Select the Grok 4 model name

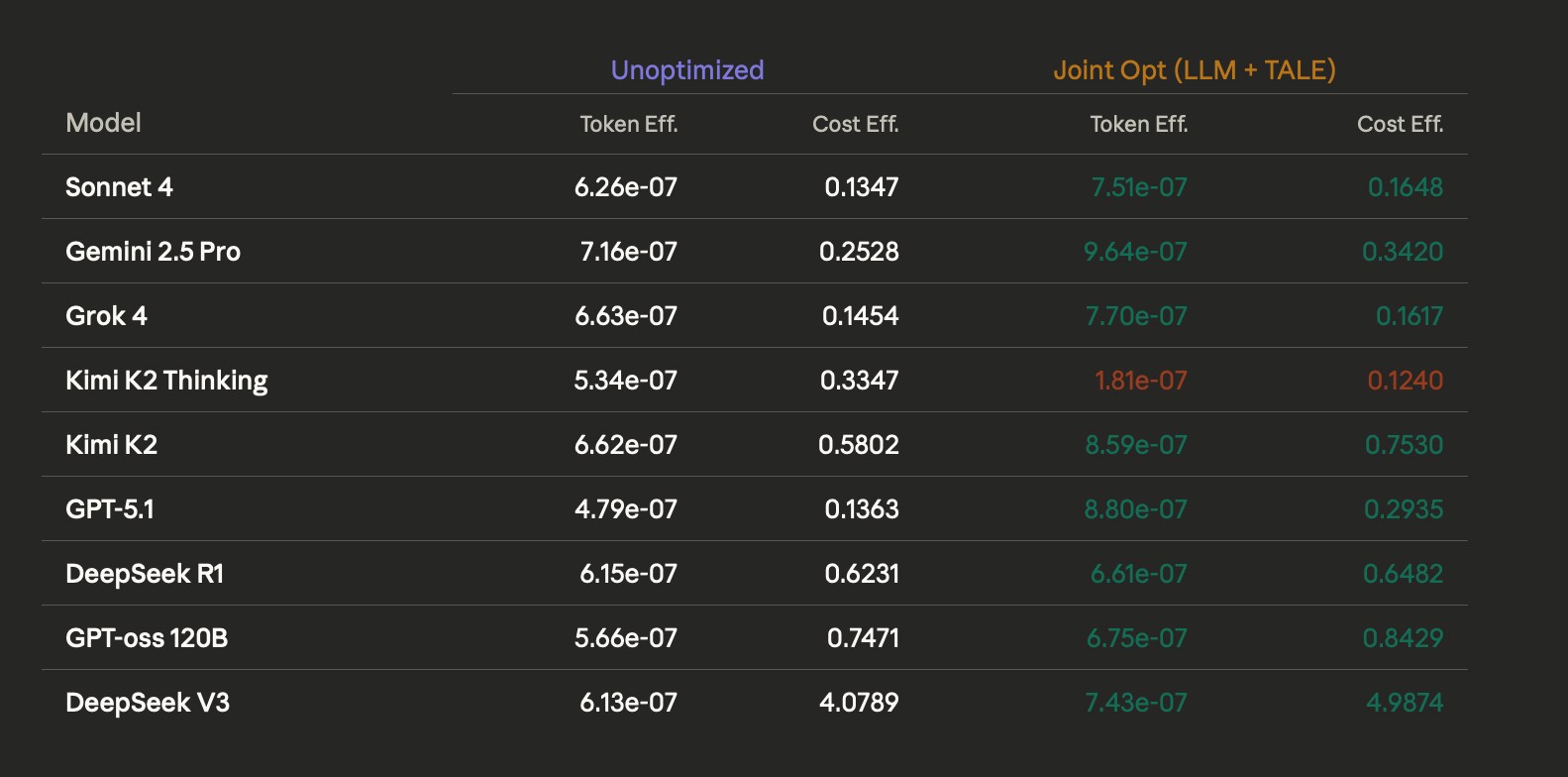[106, 316]
